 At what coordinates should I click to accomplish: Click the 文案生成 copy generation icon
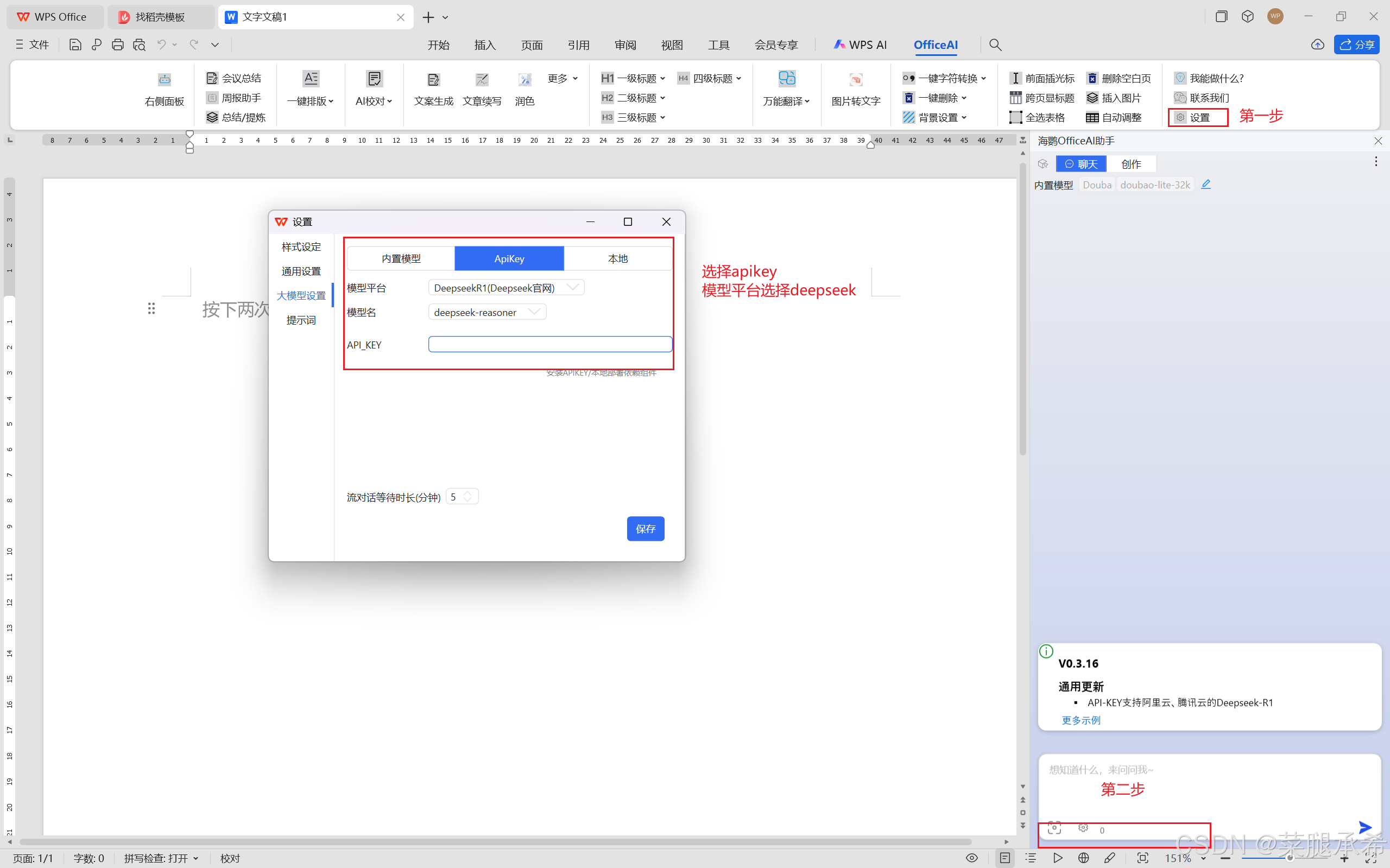433,80
